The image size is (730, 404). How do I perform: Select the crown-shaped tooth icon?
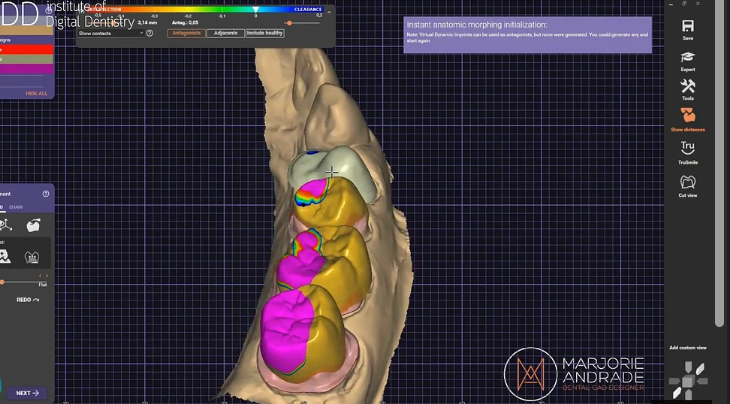click(32, 257)
